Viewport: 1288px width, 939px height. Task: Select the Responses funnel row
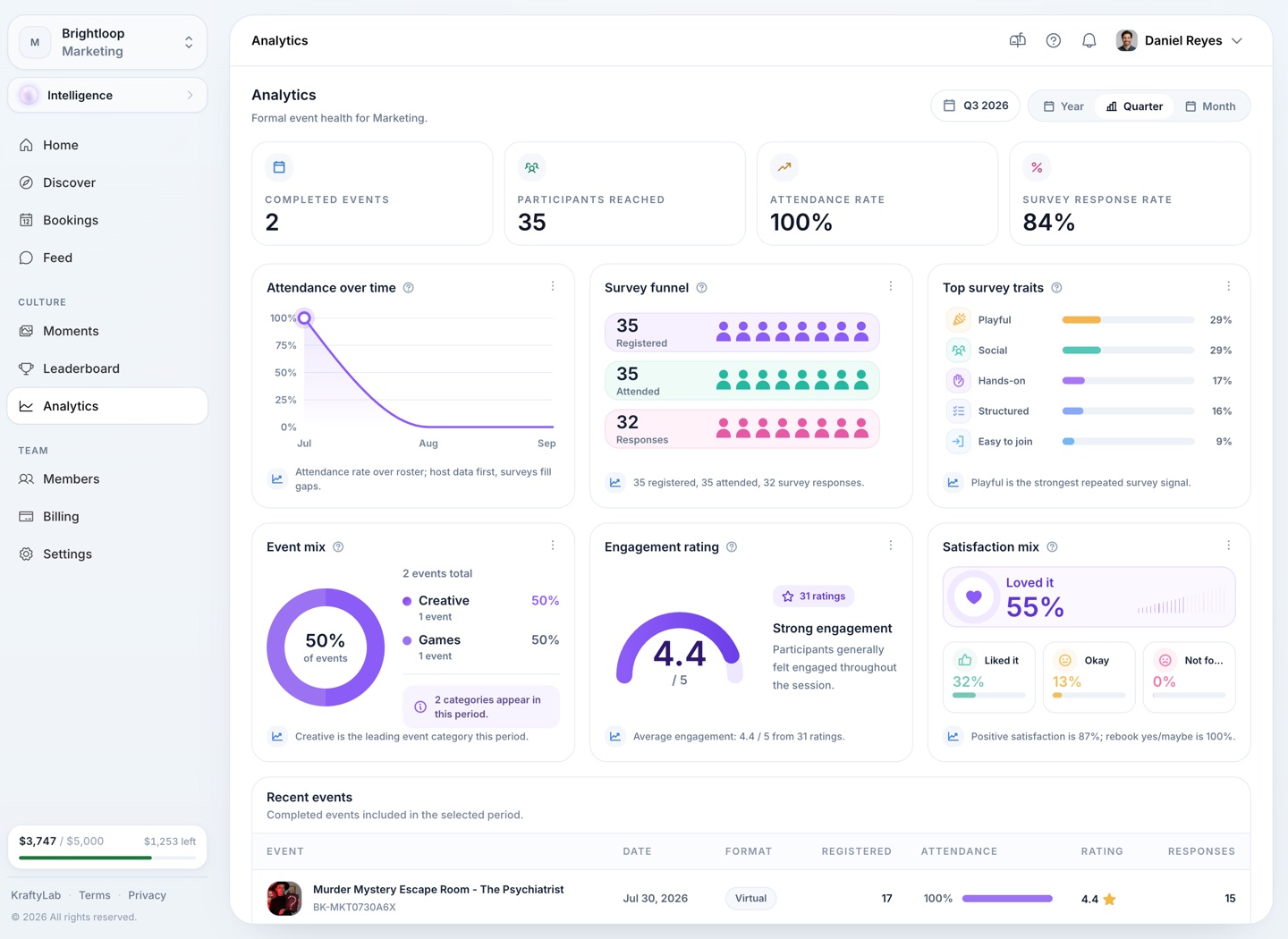tap(742, 429)
